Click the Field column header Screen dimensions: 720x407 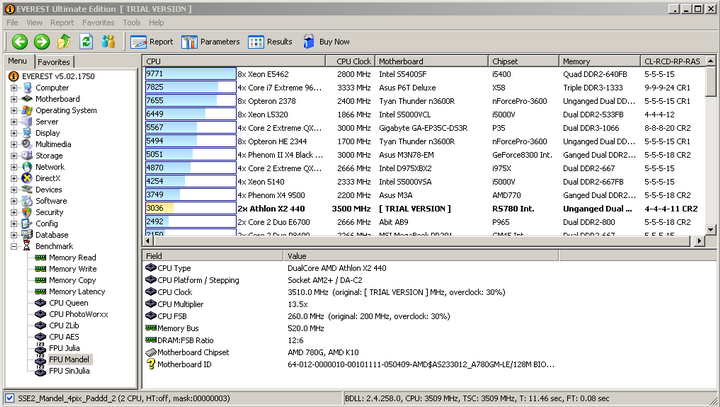(213, 256)
